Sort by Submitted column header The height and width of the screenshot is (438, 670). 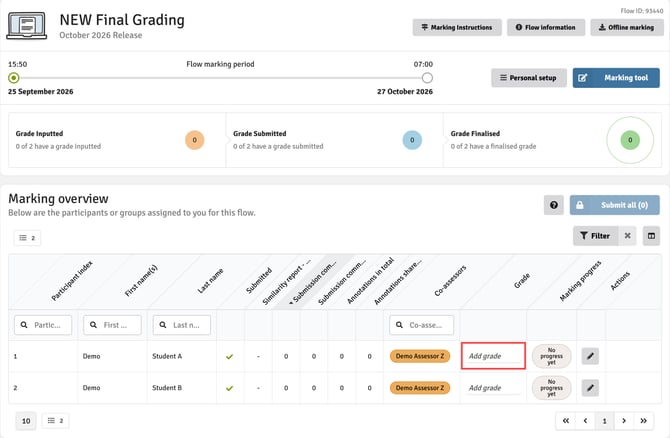259,280
